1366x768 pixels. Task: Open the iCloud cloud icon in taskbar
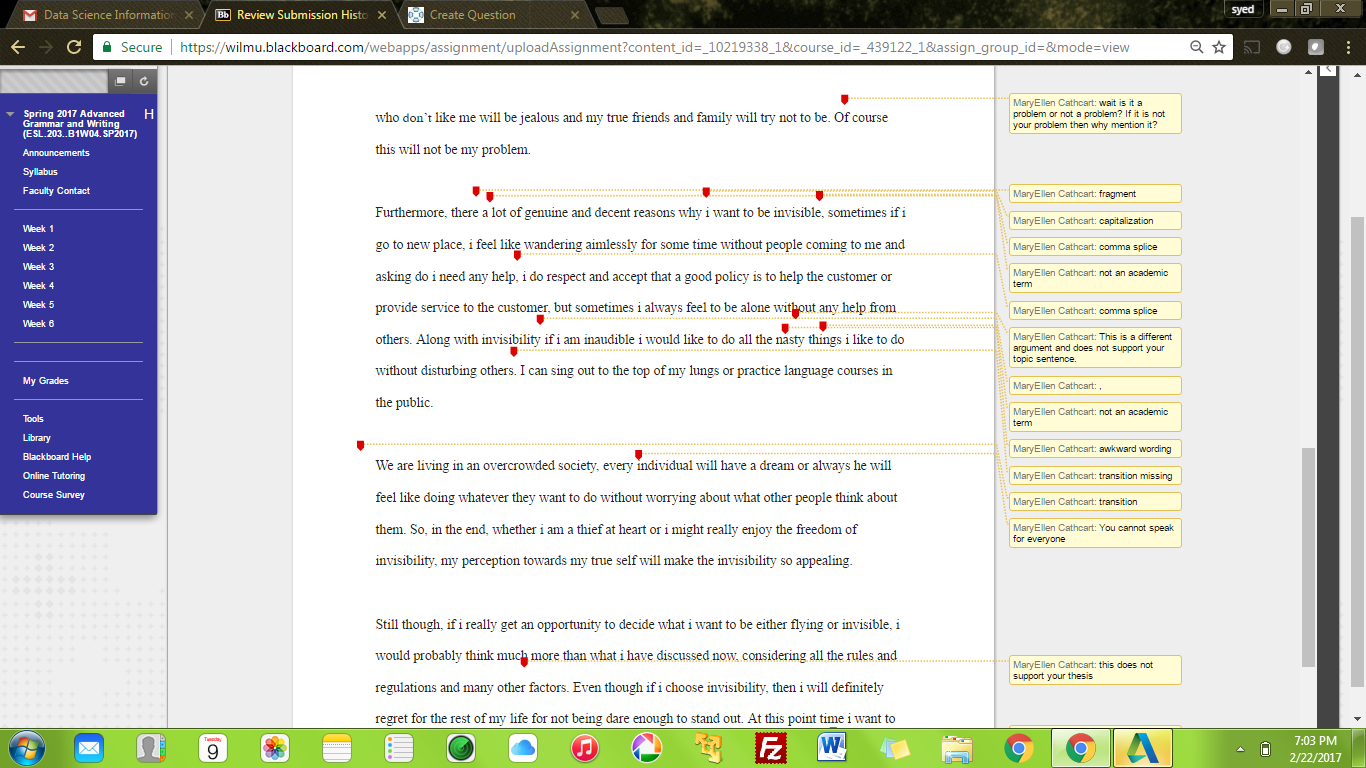523,748
